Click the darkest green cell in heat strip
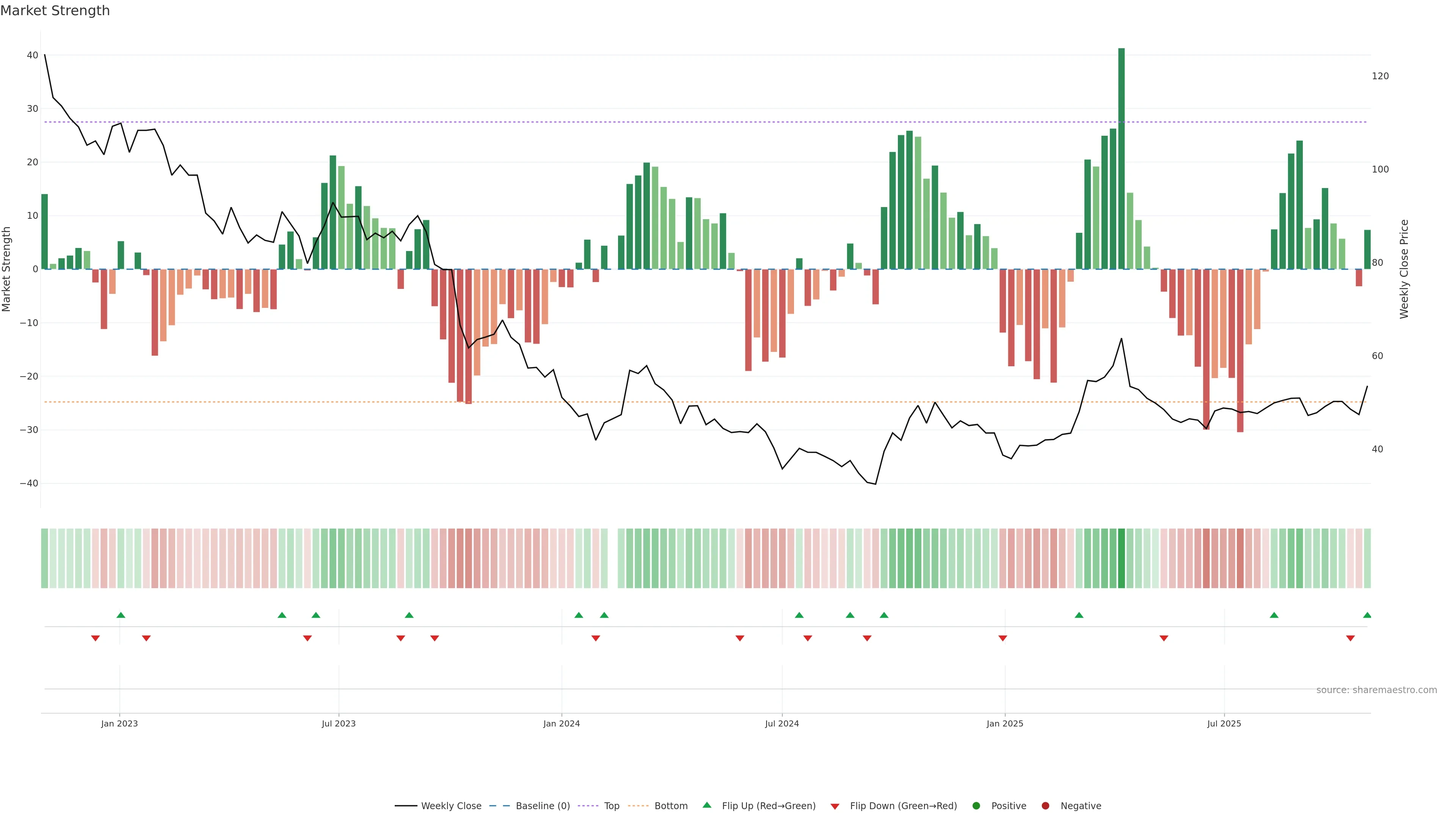Image resolution: width=1456 pixels, height=819 pixels. [x=1122, y=559]
